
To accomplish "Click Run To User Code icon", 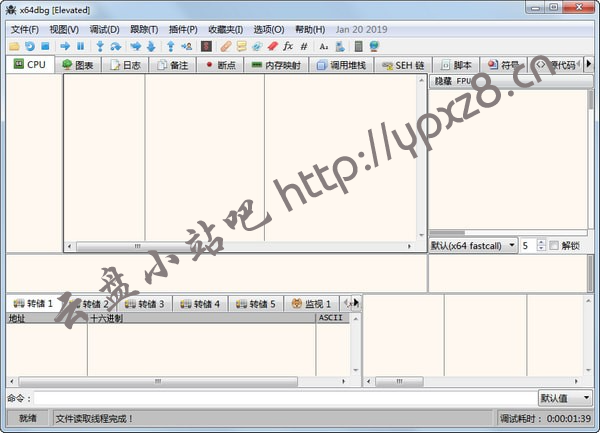I will pos(186,47).
